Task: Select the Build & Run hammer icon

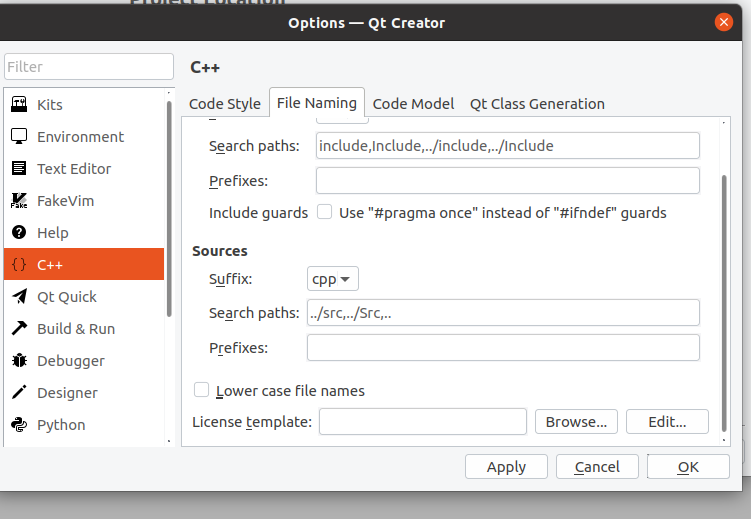Action: 19,328
